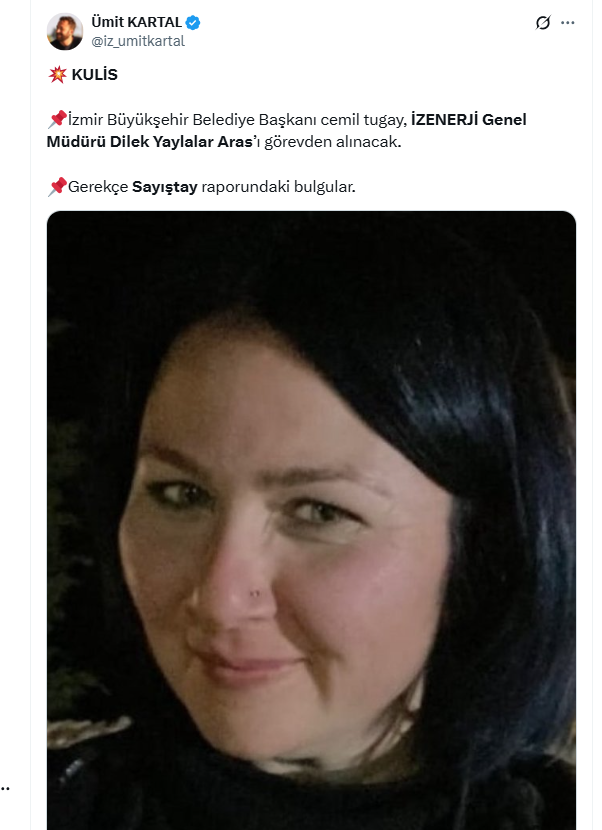Click the pushpin emoji before İzmir
This screenshot has height=830, width=602.
coord(57,119)
